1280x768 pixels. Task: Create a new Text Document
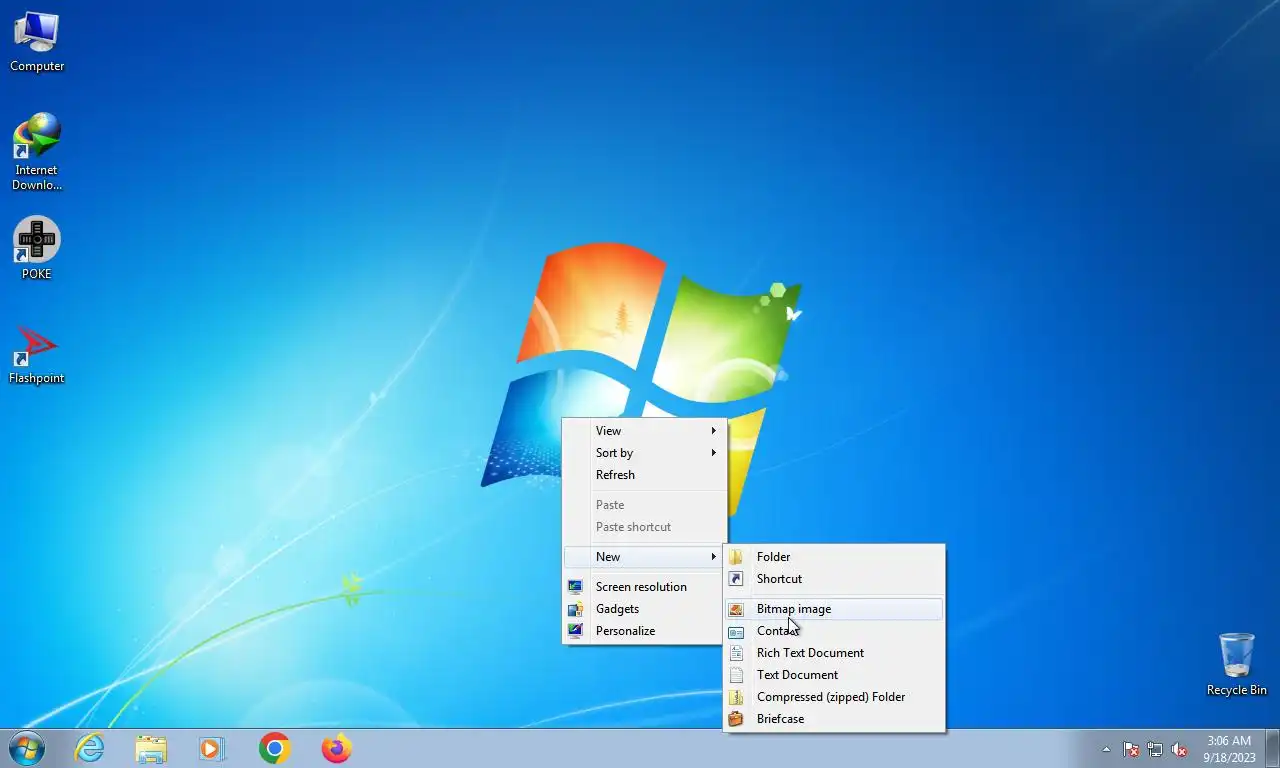834,675
